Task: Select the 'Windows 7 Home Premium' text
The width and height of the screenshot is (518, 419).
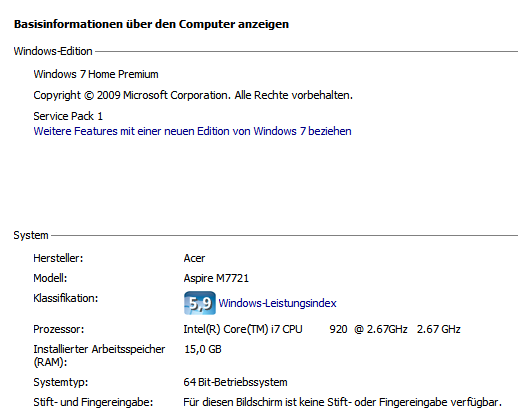Action: point(96,74)
